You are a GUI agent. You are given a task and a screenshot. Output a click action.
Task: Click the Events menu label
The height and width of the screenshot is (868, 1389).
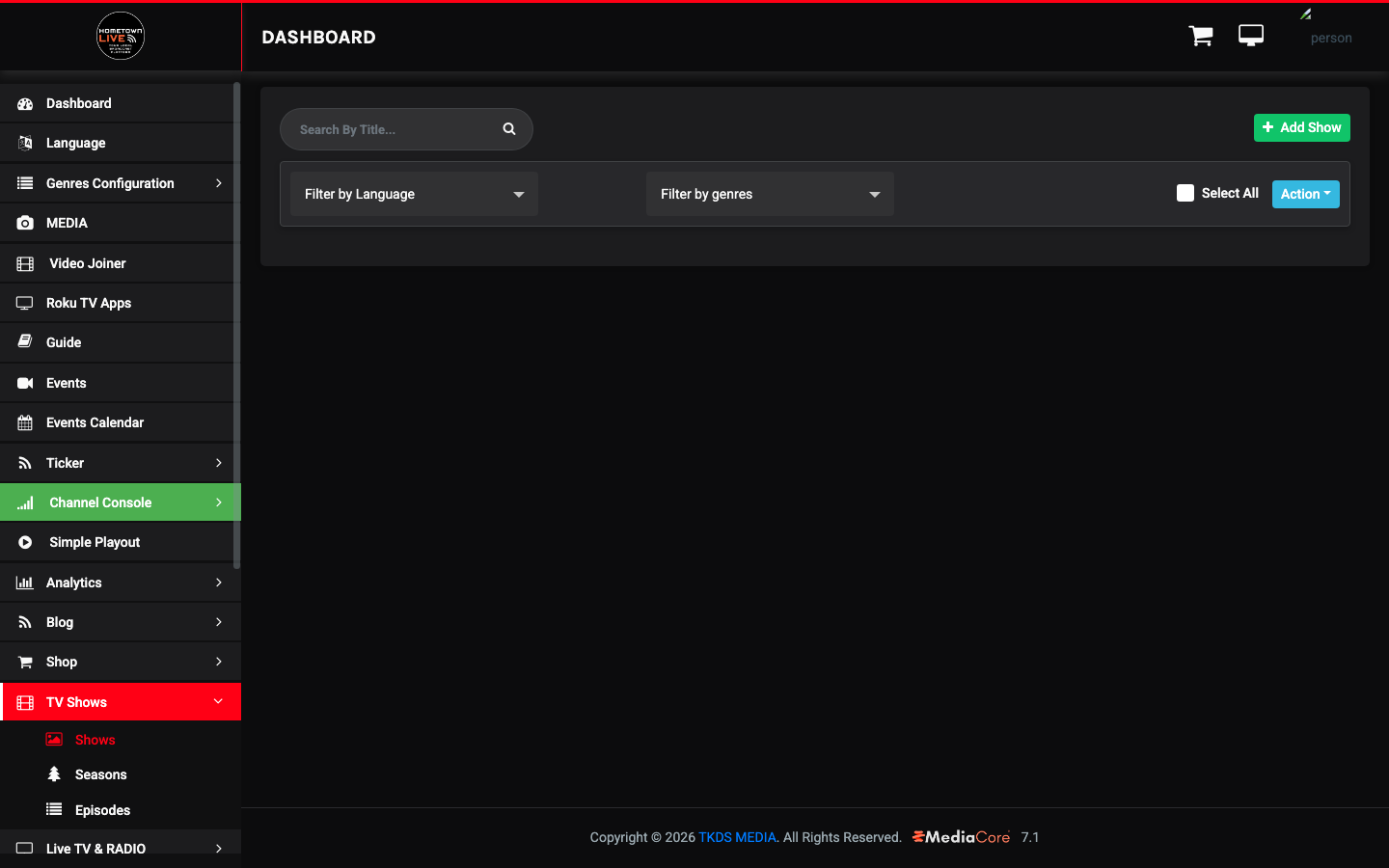click(x=67, y=383)
